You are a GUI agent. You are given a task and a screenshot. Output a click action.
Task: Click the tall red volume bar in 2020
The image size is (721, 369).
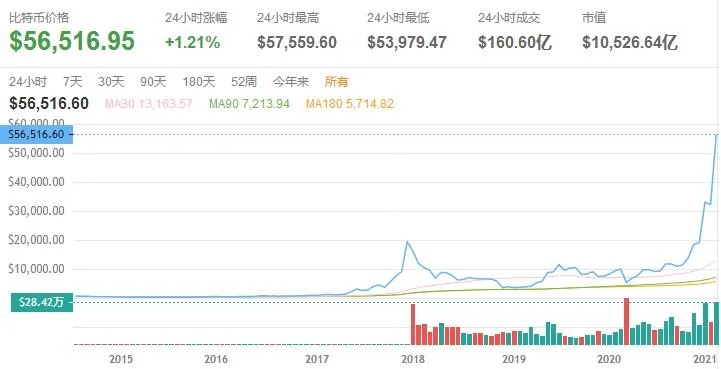[626, 322]
